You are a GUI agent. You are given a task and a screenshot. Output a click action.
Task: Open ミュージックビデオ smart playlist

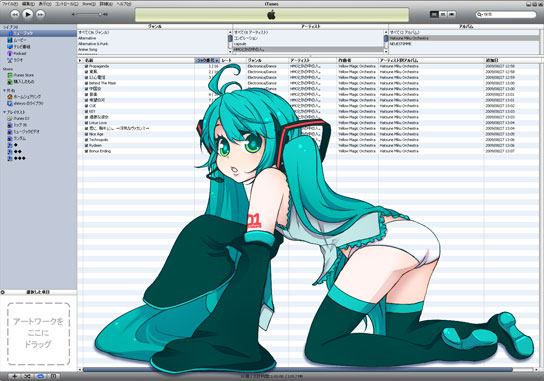point(38,132)
